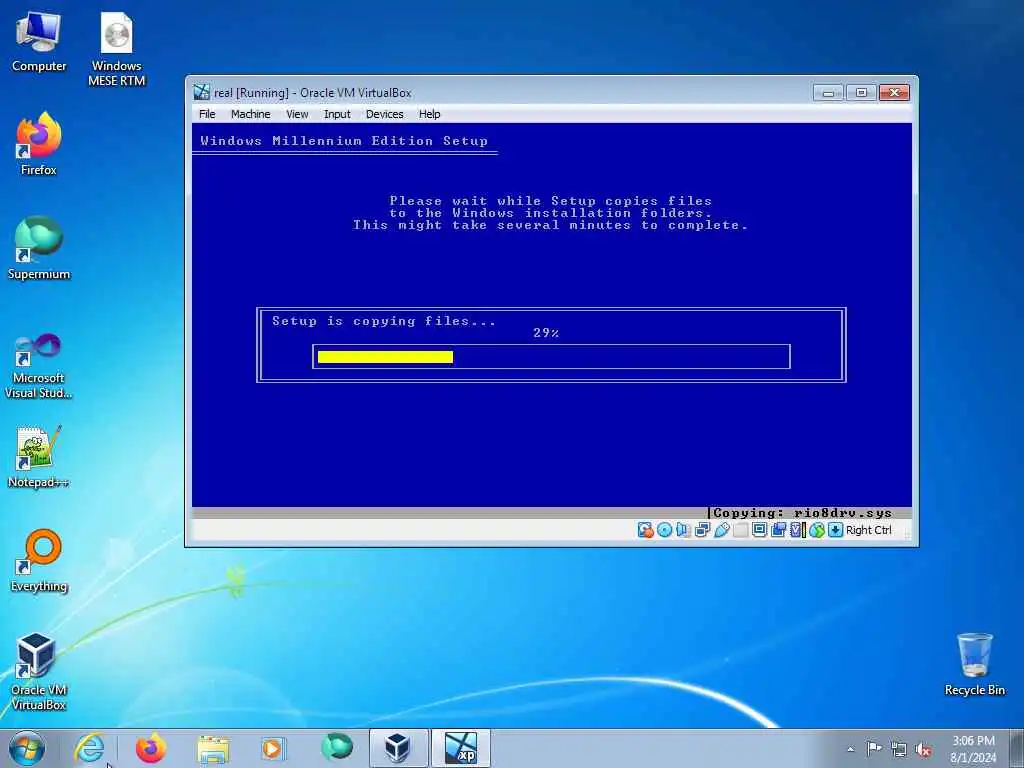Viewport: 1024px width, 768px height.
Task: Click the virtualization features 'V' indicator
Action: click(x=795, y=530)
